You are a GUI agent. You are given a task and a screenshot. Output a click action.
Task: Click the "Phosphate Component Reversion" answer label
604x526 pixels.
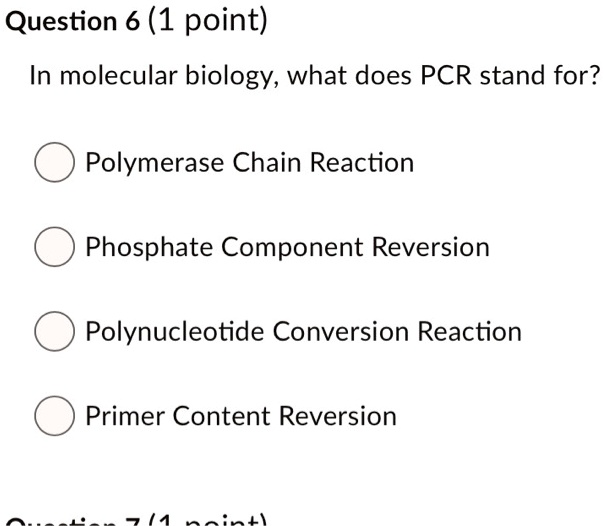pyautogui.click(x=287, y=247)
